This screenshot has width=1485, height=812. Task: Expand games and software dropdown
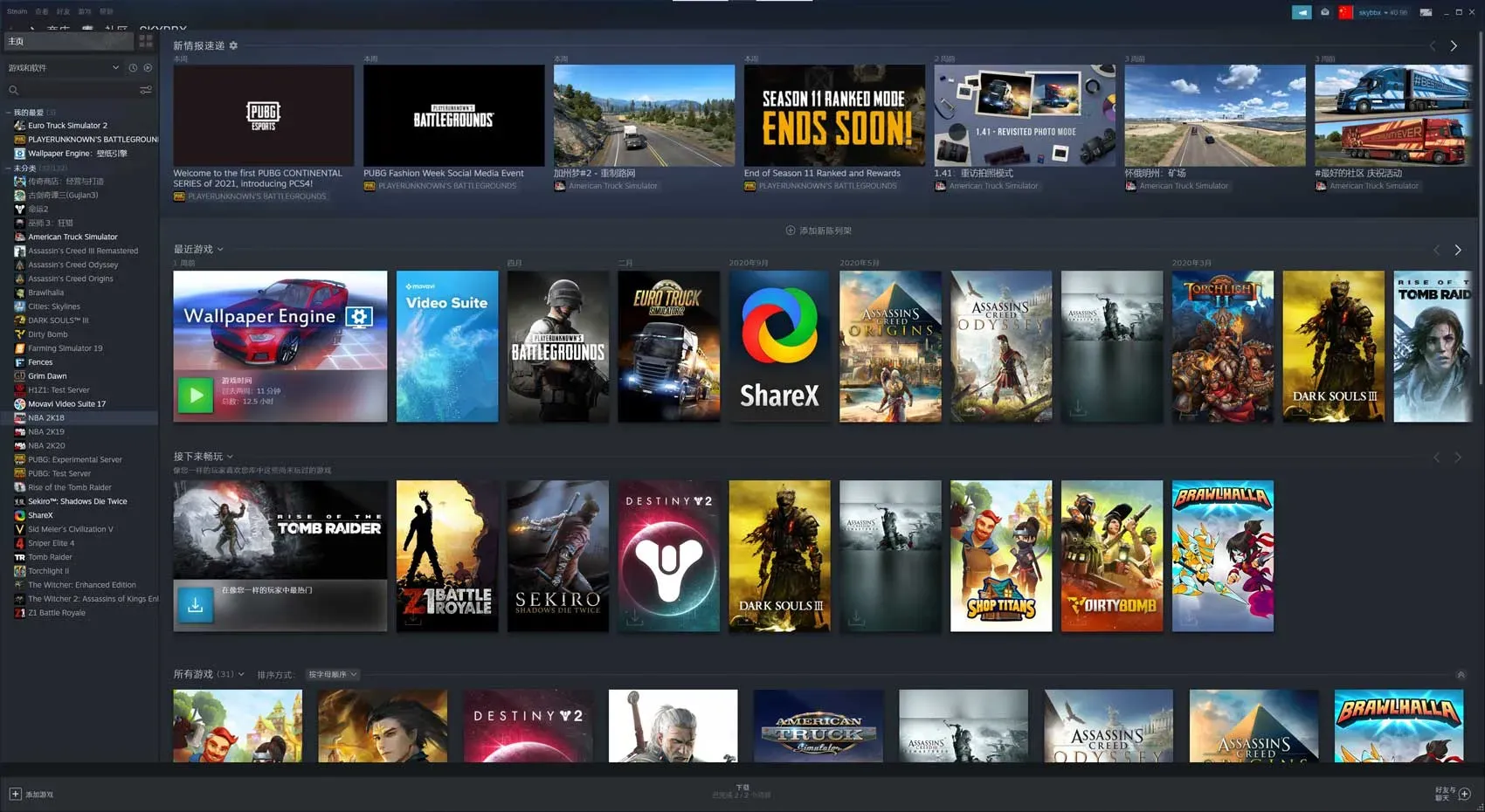point(115,67)
